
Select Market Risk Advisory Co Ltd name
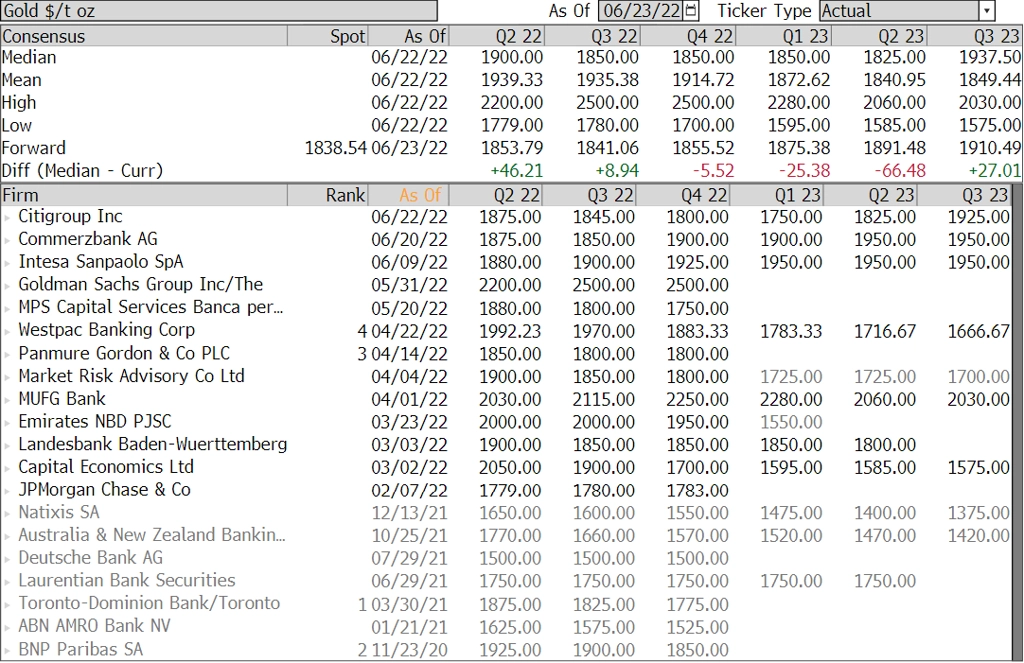click(131, 376)
